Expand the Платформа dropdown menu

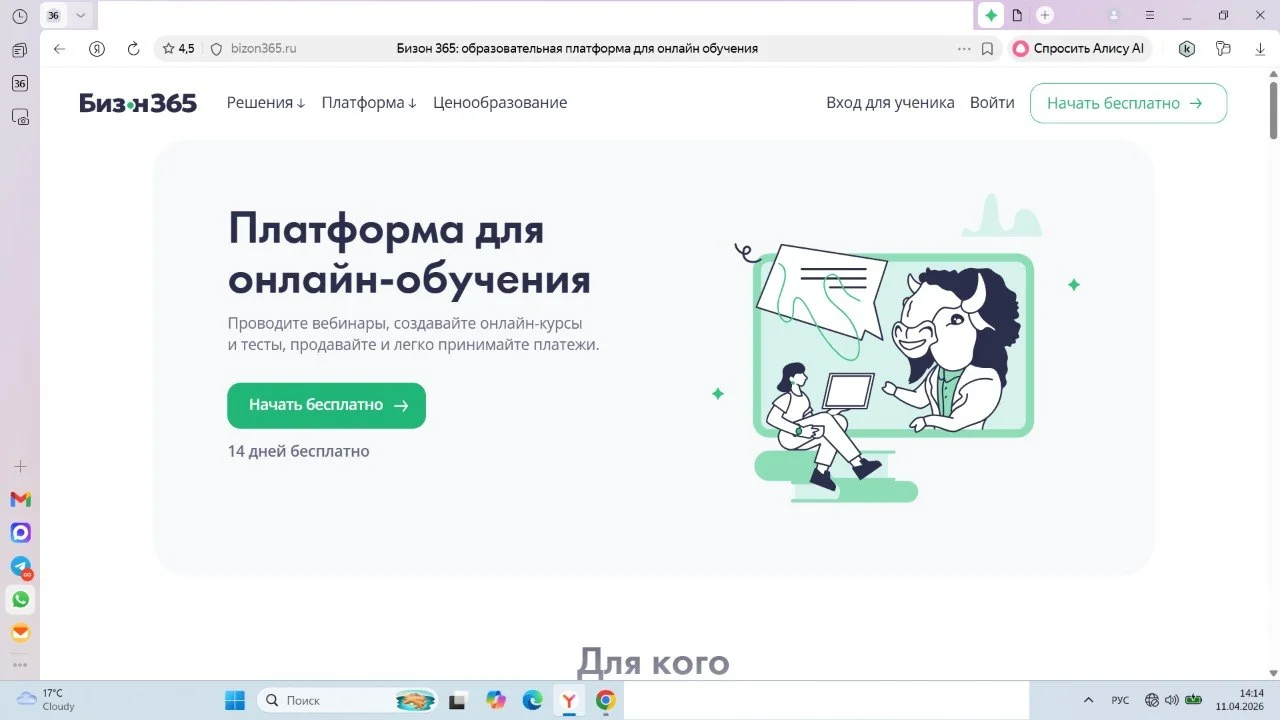click(x=369, y=103)
